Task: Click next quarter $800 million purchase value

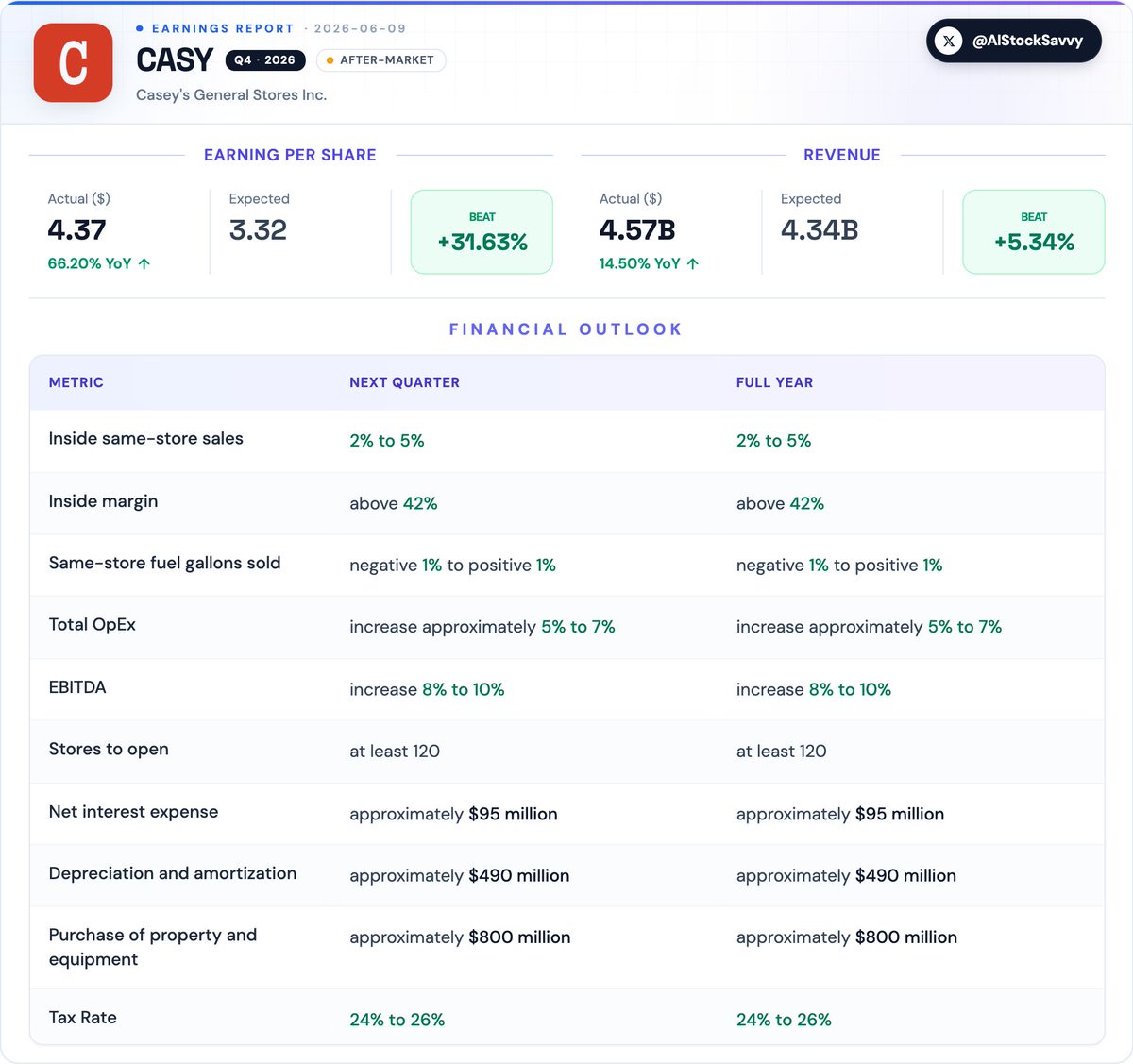Action: (460, 937)
